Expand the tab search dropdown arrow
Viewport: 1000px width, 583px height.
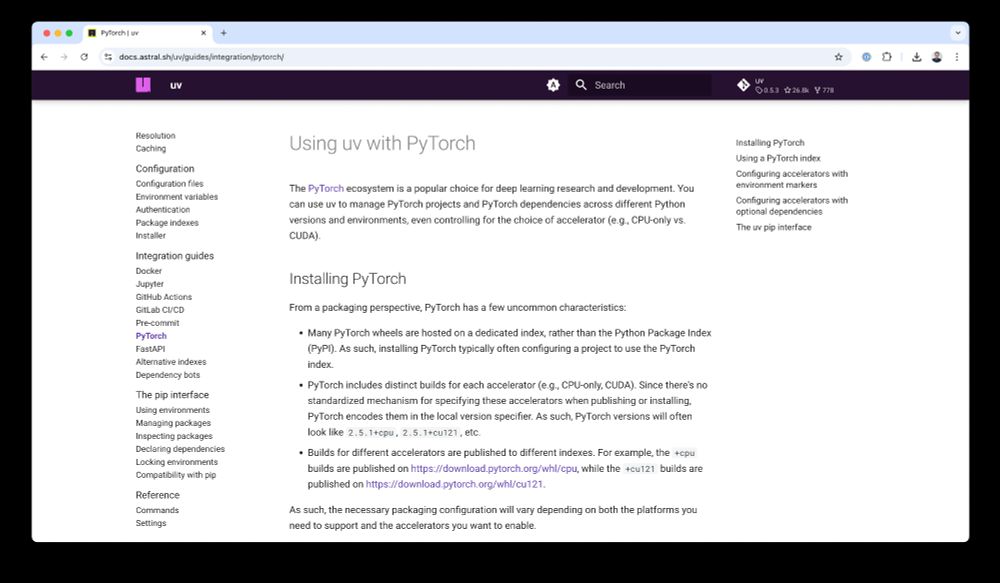click(957, 33)
